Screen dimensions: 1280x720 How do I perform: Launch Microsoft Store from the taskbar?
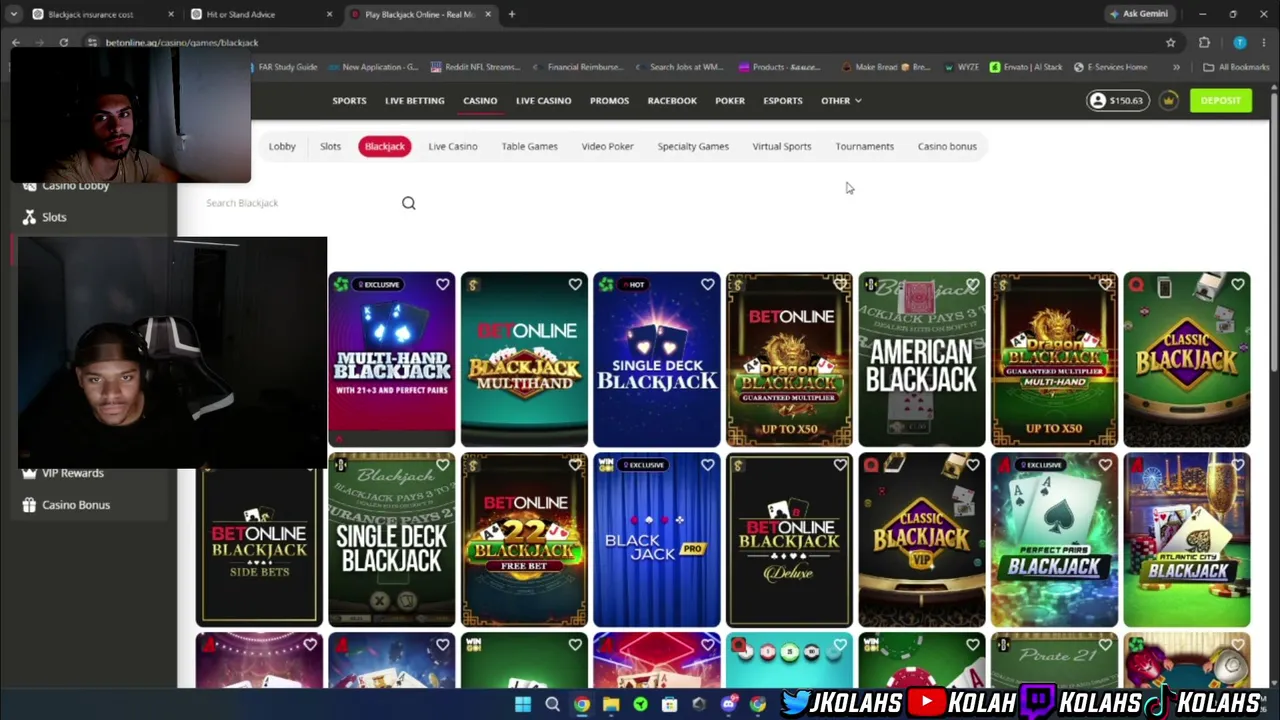click(x=669, y=705)
